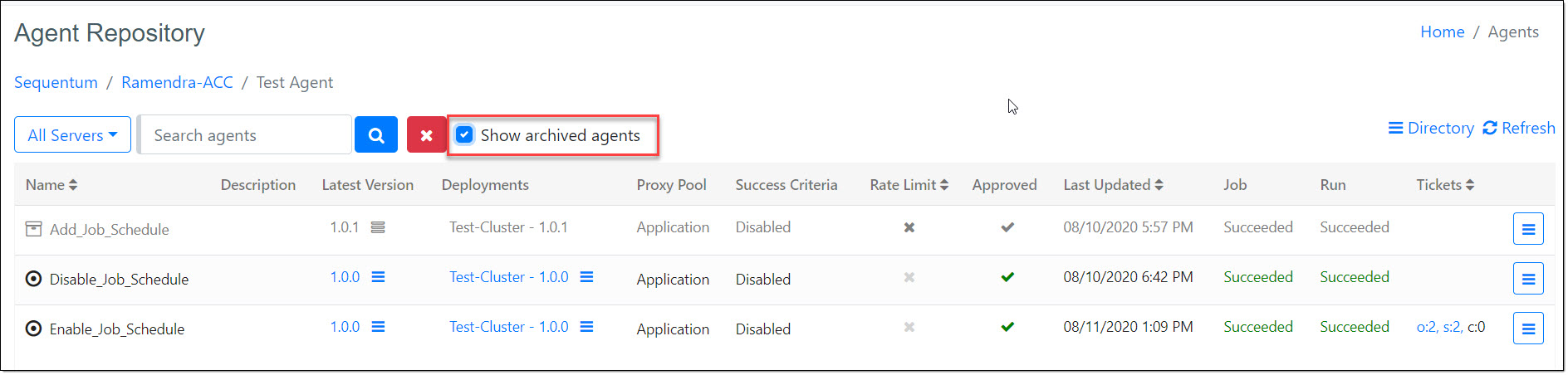Open the Ramendra-ACC breadcrumb link
This screenshot has height=375, width=1568.
[177, 83]
